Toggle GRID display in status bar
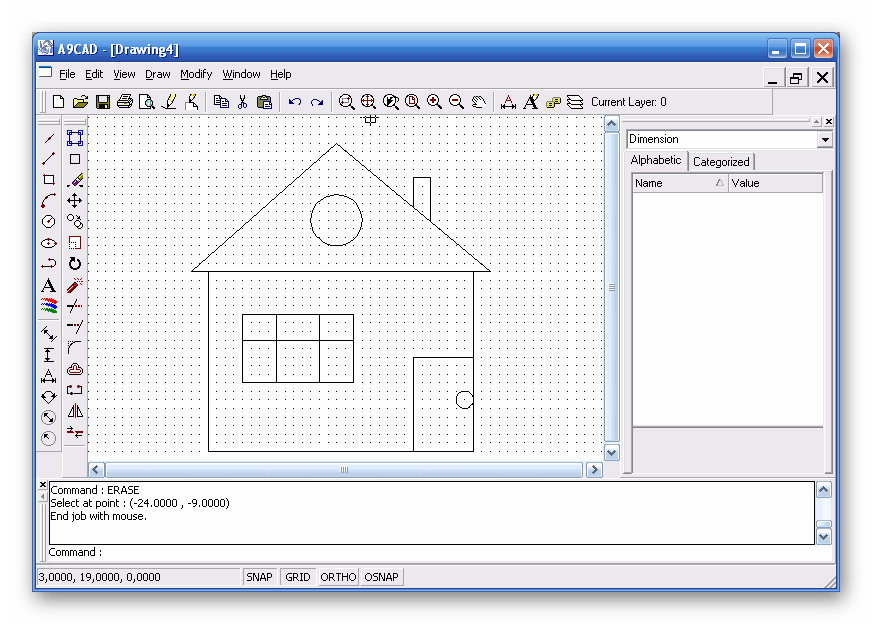Viewport: 872px width, 624px height. [x=298, y=577]
